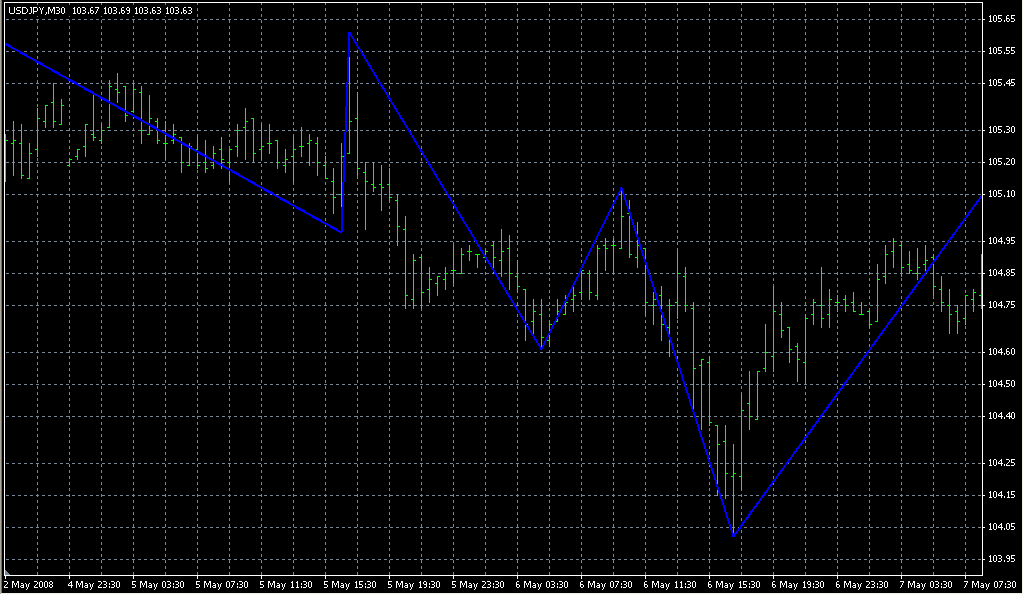Click the 5 May 11:30 time label
The image size is (1024, 594).
pyautogui.click(x=286, y=585)
